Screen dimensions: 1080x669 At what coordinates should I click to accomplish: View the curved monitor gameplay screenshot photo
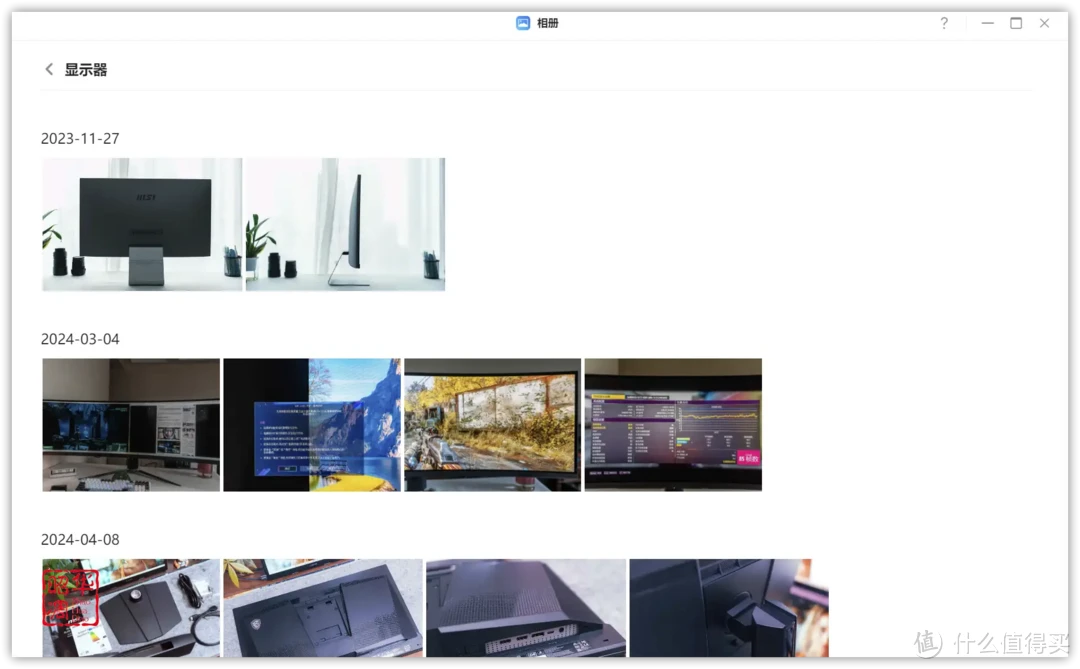click(x=492, y=424)
